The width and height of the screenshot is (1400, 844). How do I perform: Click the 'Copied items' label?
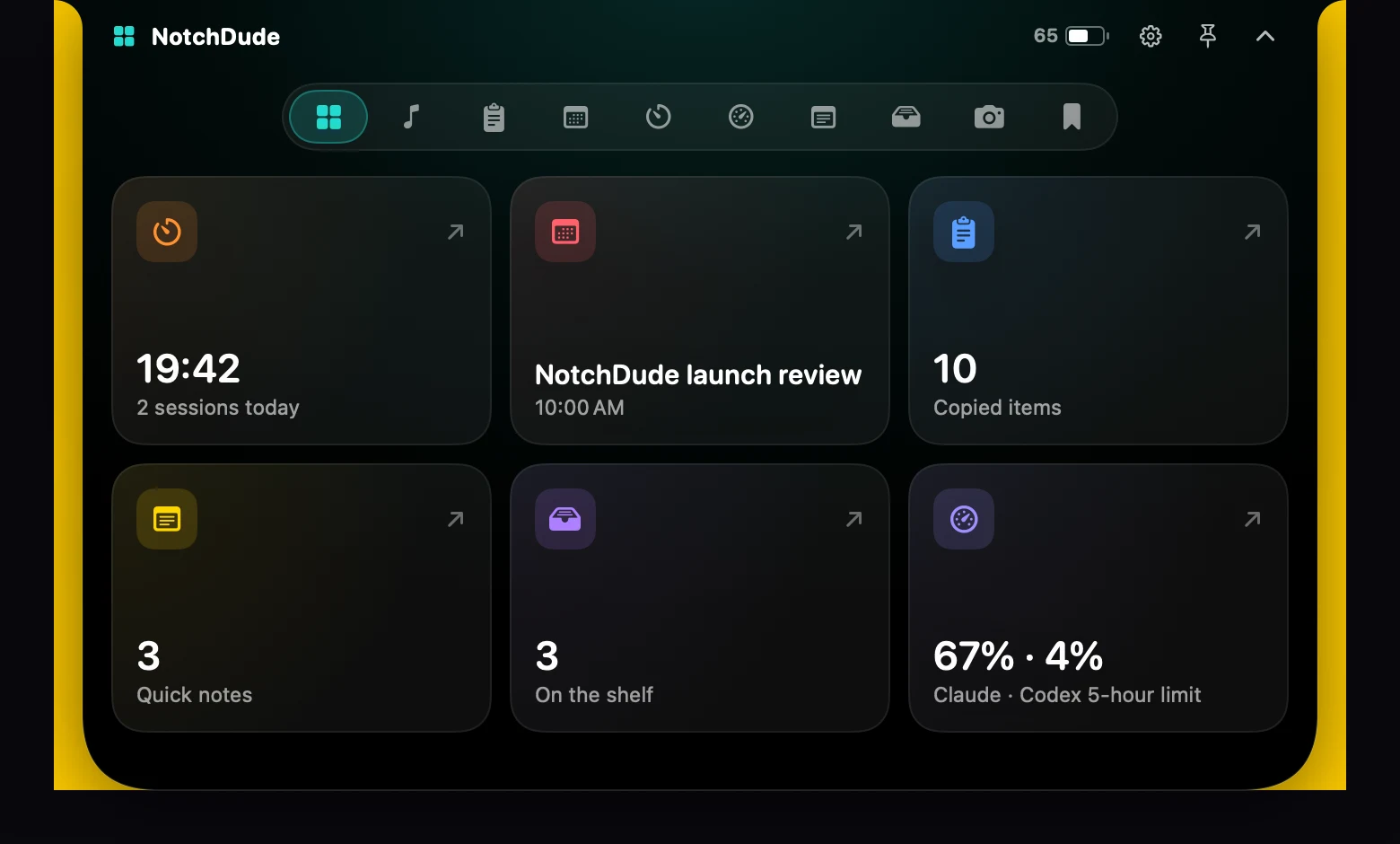click(997, 408)
